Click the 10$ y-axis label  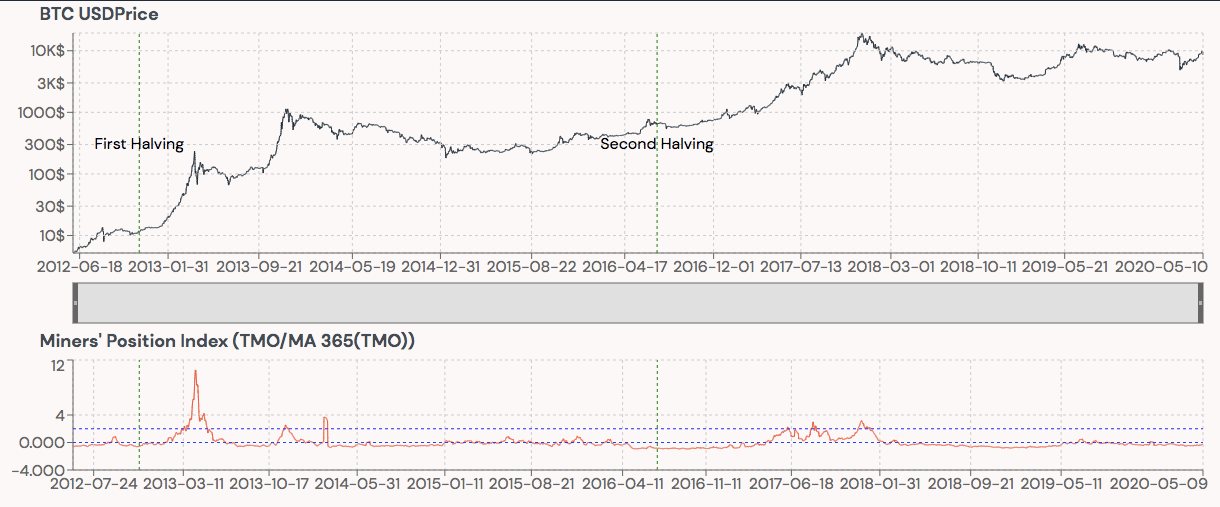(53, 236)
